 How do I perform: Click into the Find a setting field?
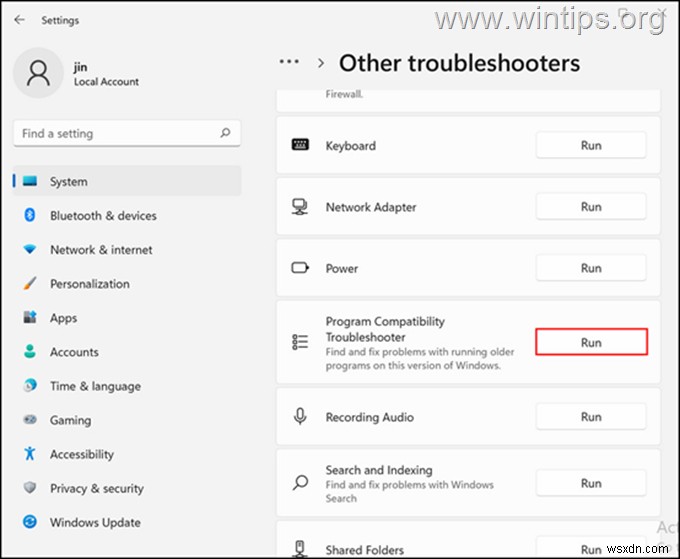[127, 133]
